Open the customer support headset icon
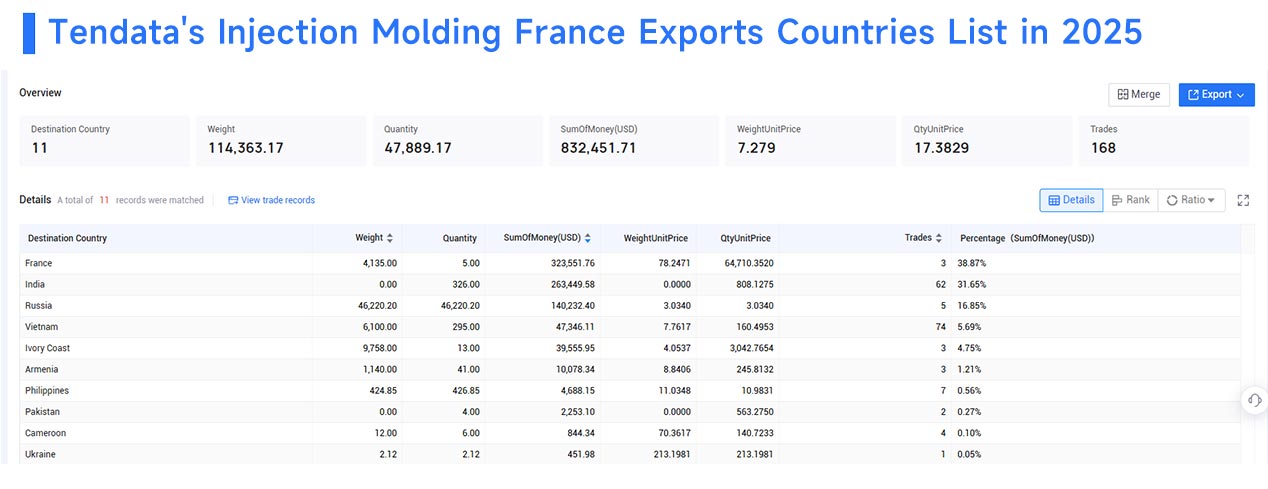1268x489 pixels. coord(1254,400)
